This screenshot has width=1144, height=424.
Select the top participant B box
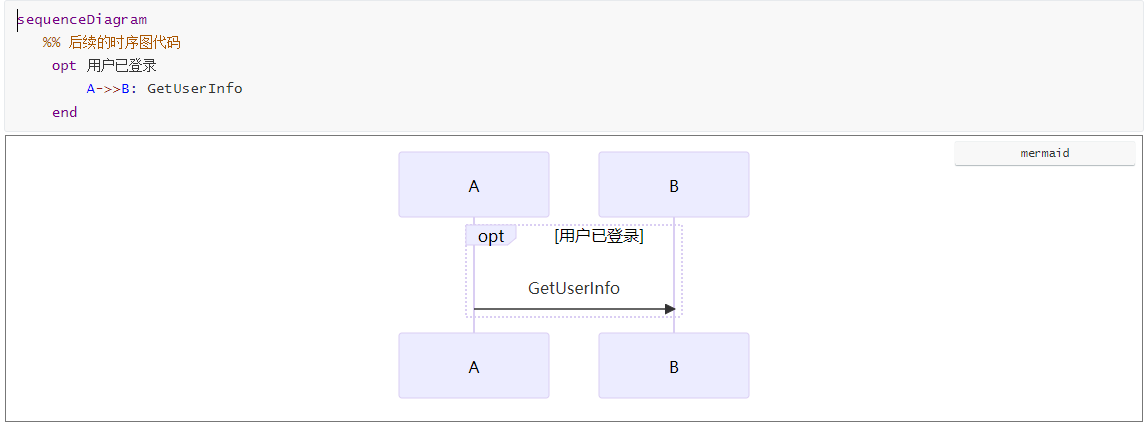click(x=674, y=185)
